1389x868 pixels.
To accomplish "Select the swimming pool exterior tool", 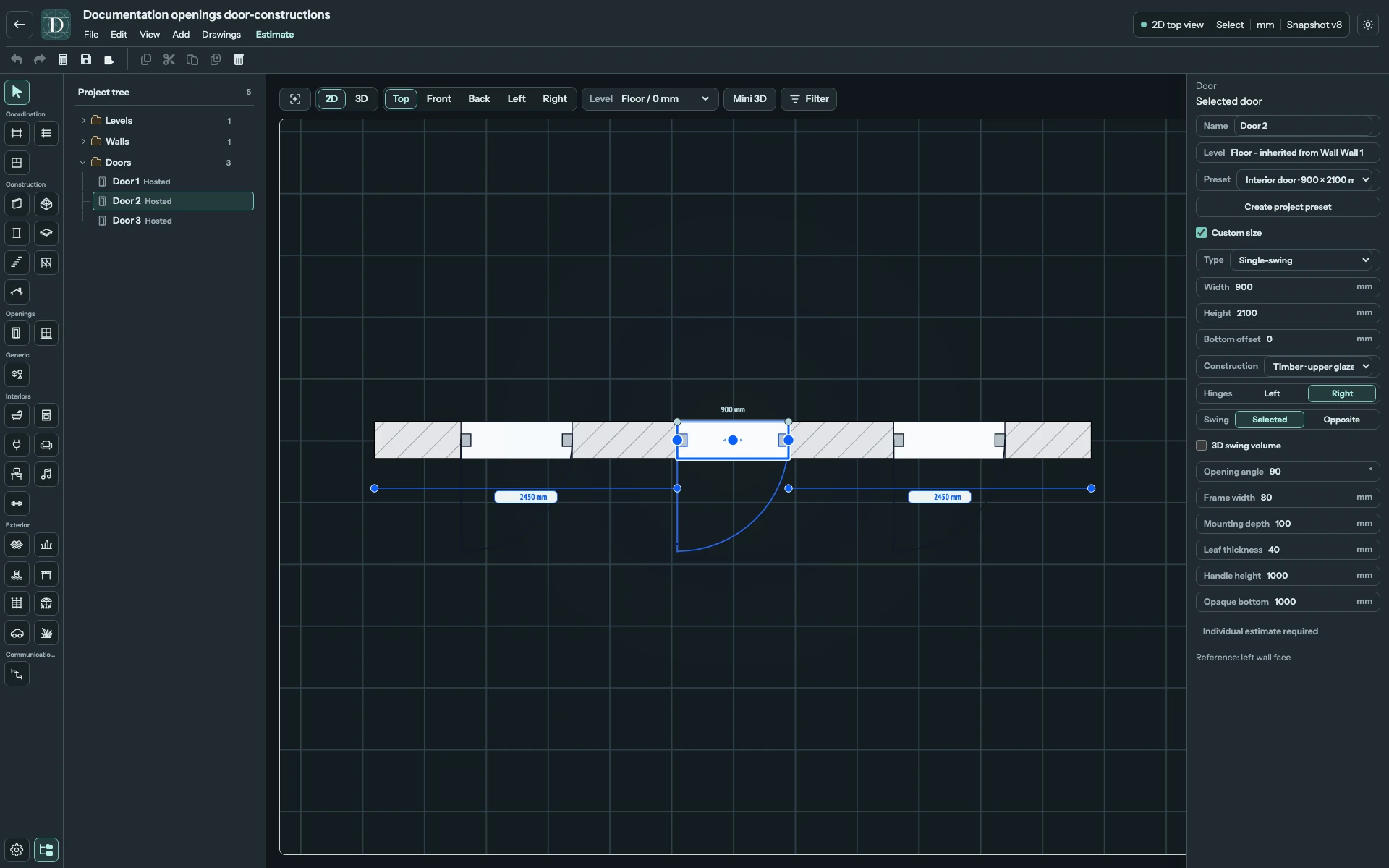I will pos(17,574).
